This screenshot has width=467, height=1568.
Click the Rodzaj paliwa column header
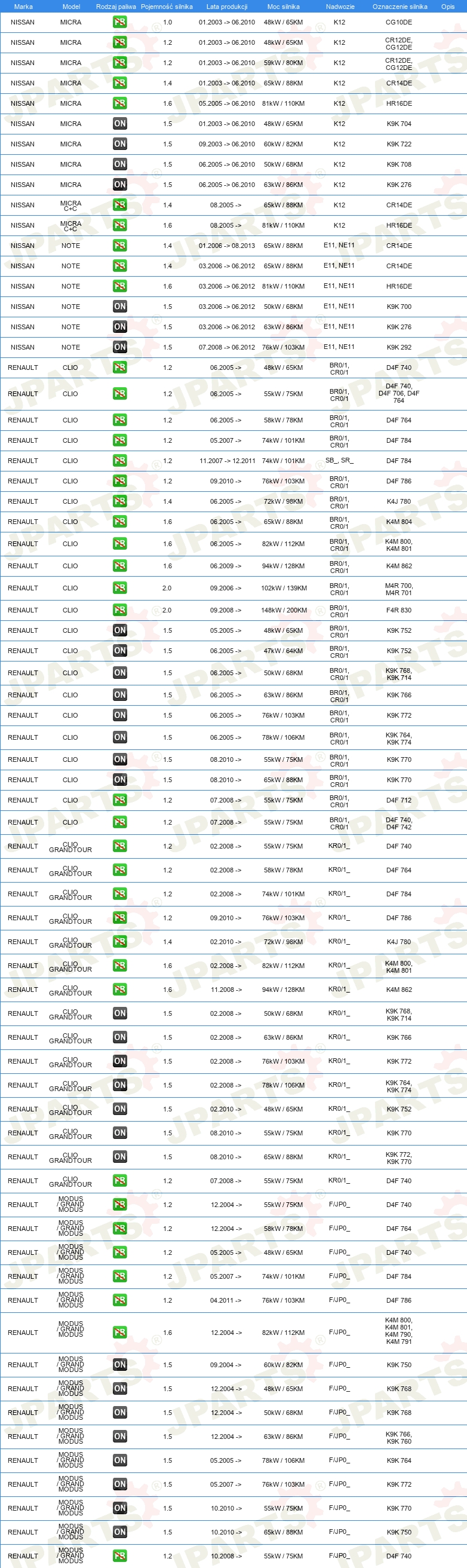[x=116, y=7]
